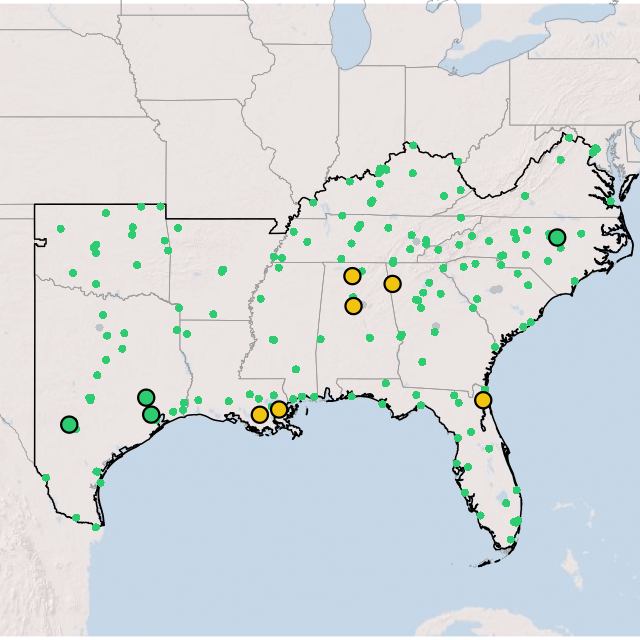Image resolution: width=640 pixels, height=640 pixels.
Task: Click the yellow marker on Florida's northeast coast
Action: [x=483, y=400]
